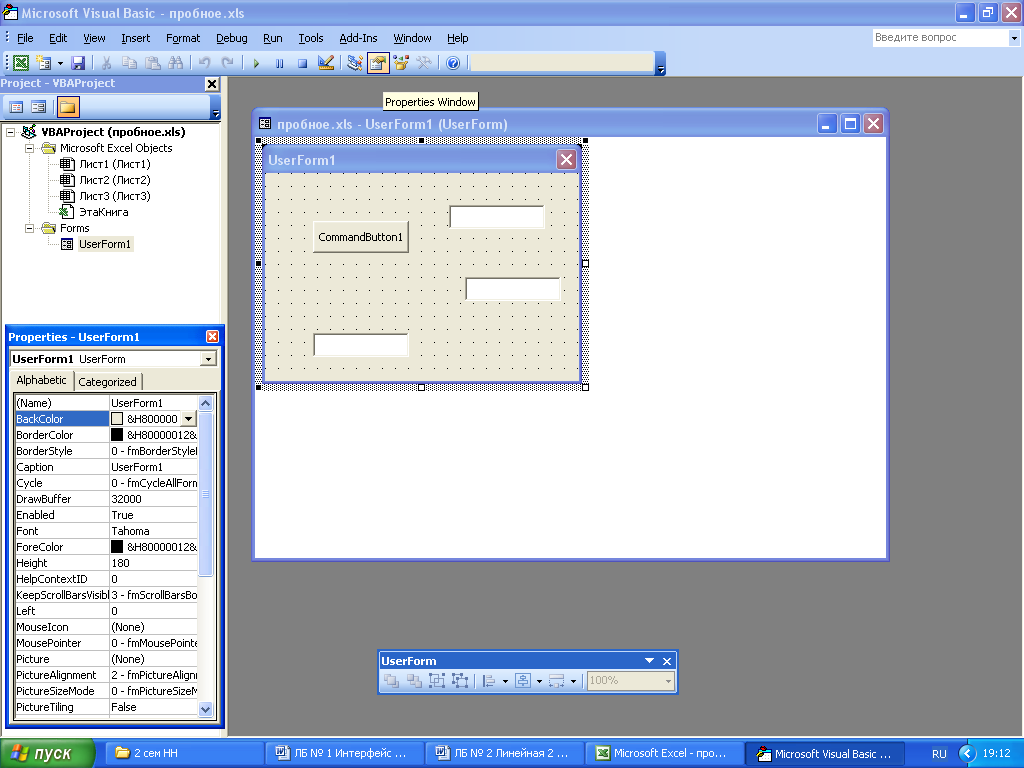
Task: Open the Insert menu
Action: pyautogui.click(x=135, y=38)
